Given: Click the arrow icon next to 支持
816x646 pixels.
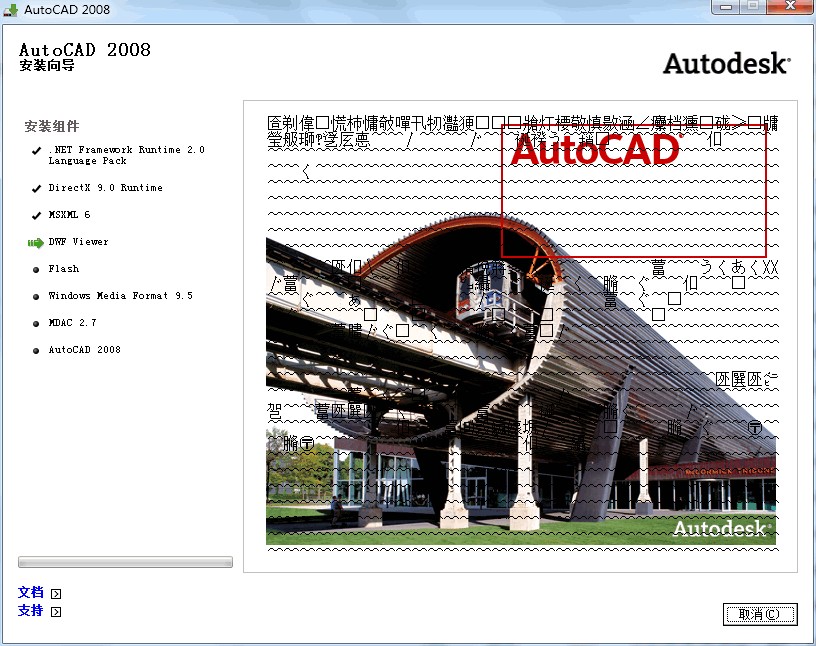Looking at the screenshot, I should [56, 611].
